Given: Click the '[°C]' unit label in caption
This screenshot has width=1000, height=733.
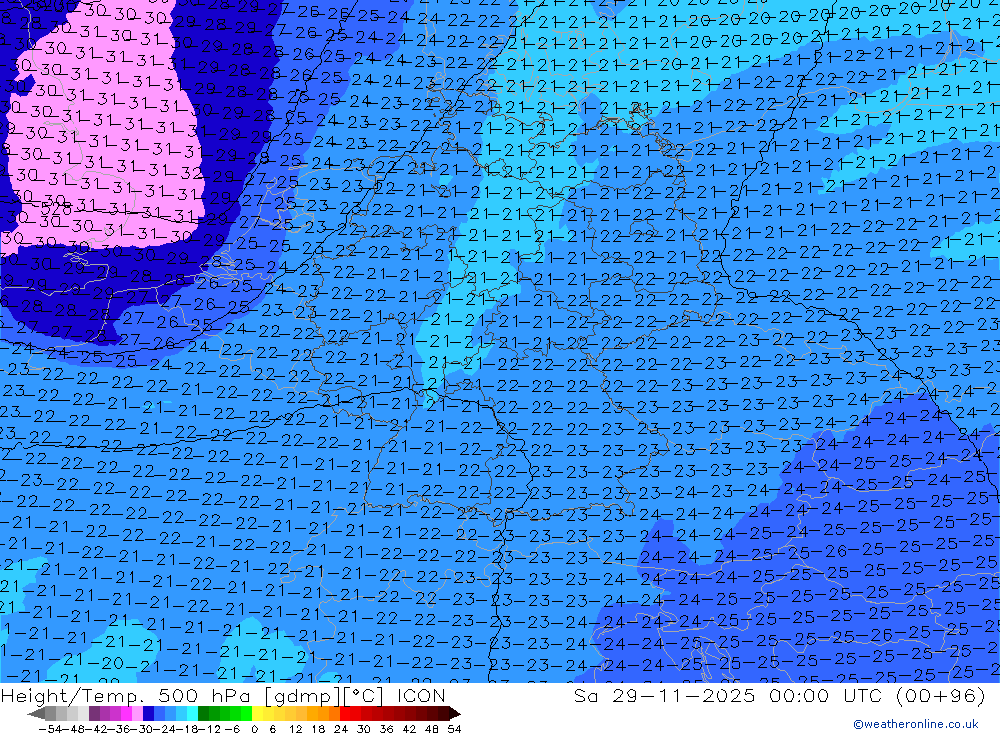Looking at the screenshot, I should click(363, 695).
